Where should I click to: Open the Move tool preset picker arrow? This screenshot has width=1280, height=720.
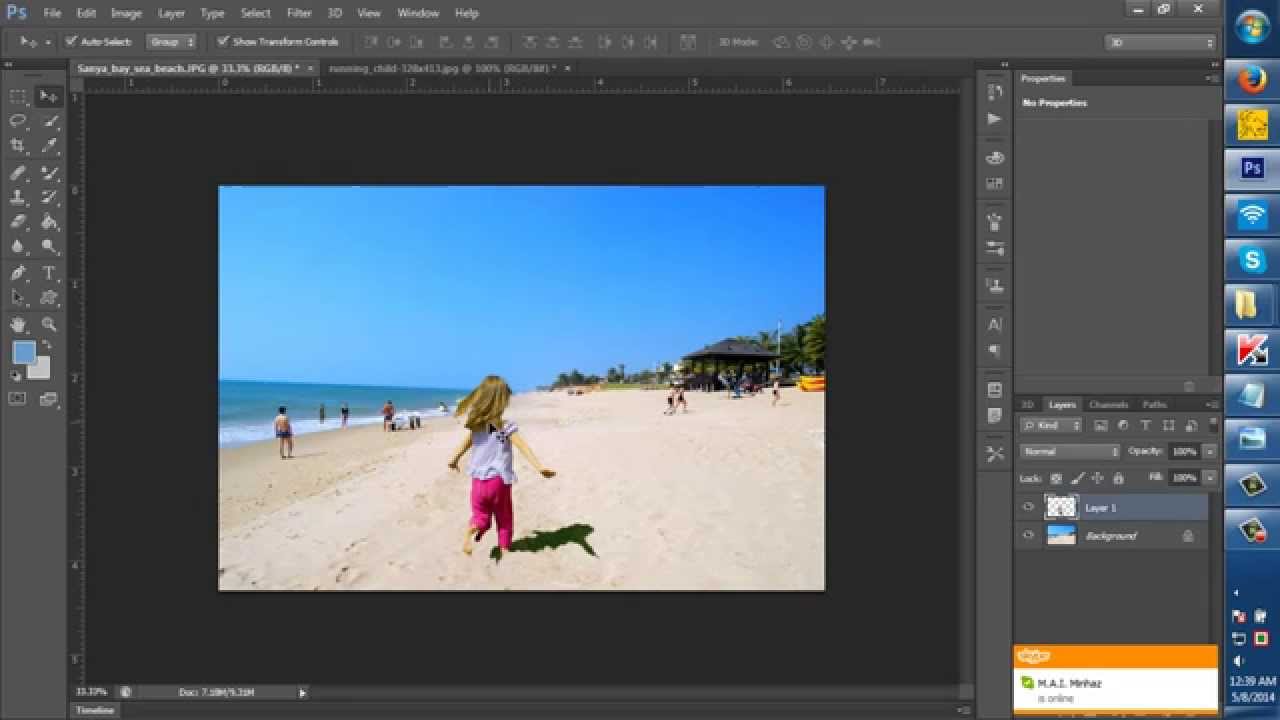click(x=47, y=42)
